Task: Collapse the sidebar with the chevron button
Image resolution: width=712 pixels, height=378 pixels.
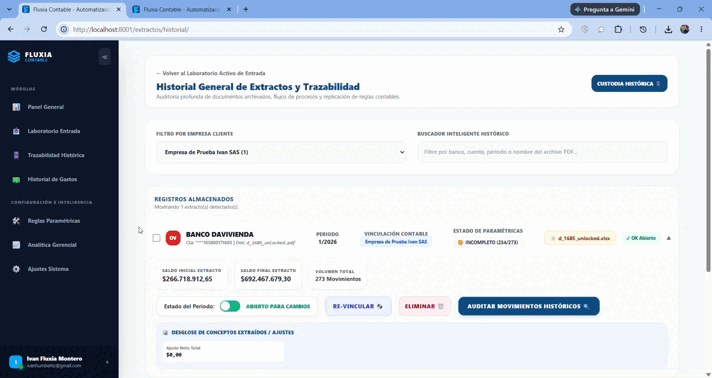Action: click(104, 57)
